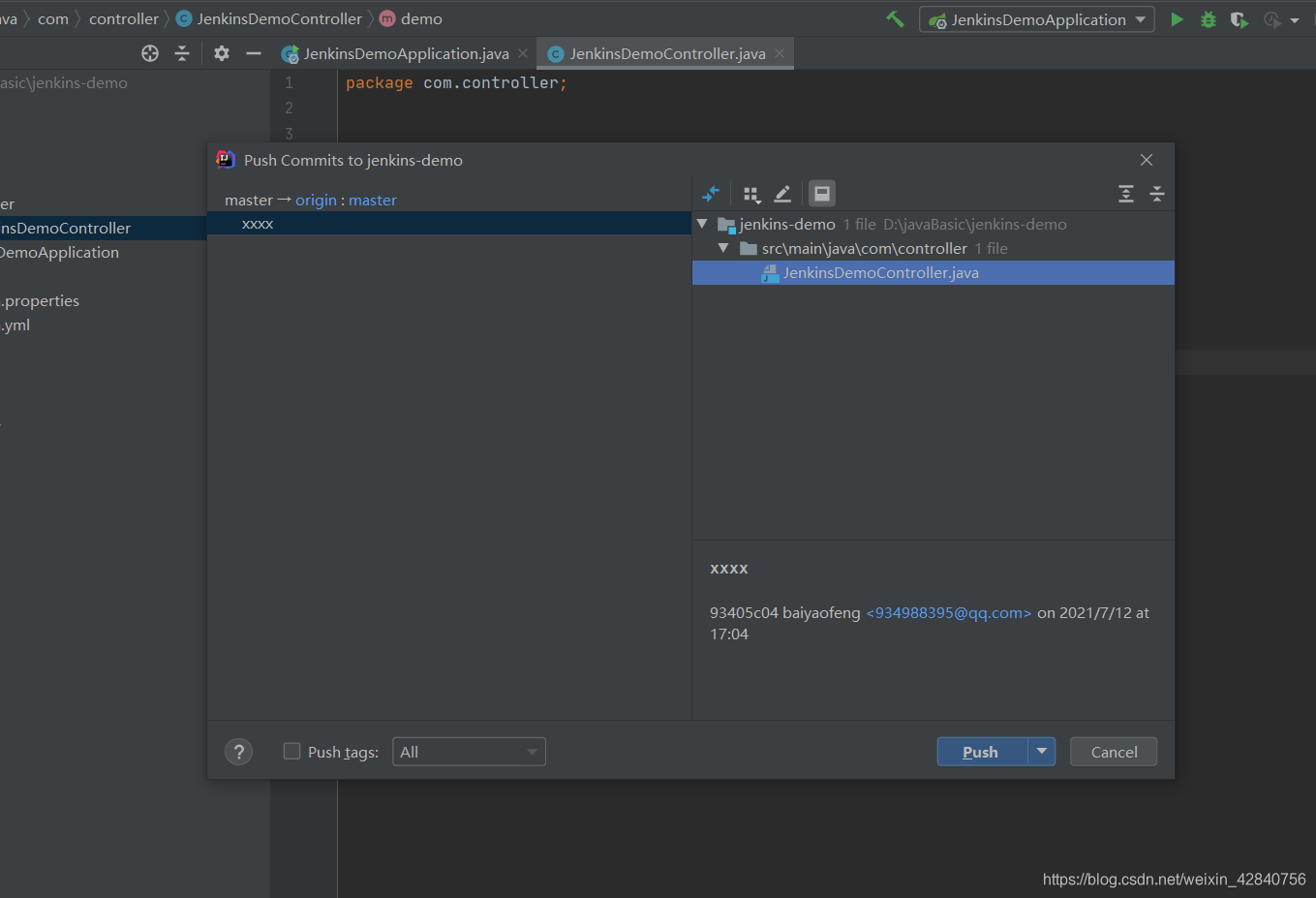Open the help question mark button
The image size is (1316, 898).
tap(238, 752)
